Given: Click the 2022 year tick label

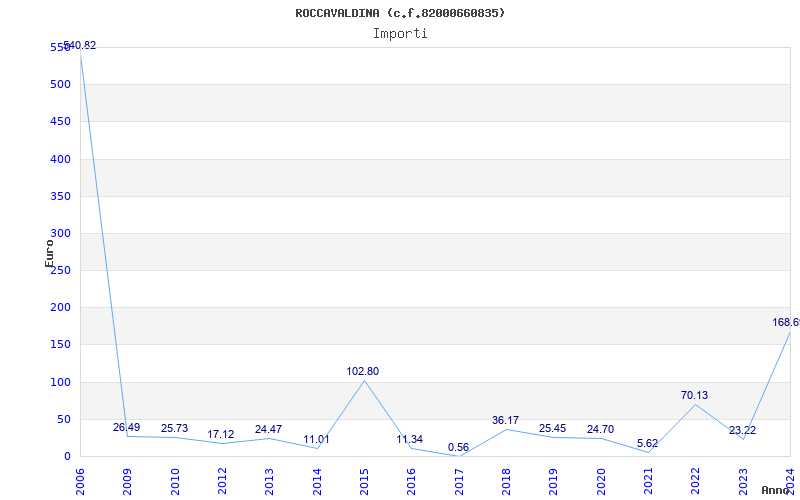Looking at the screenshot, I should [x=696, y=481].
